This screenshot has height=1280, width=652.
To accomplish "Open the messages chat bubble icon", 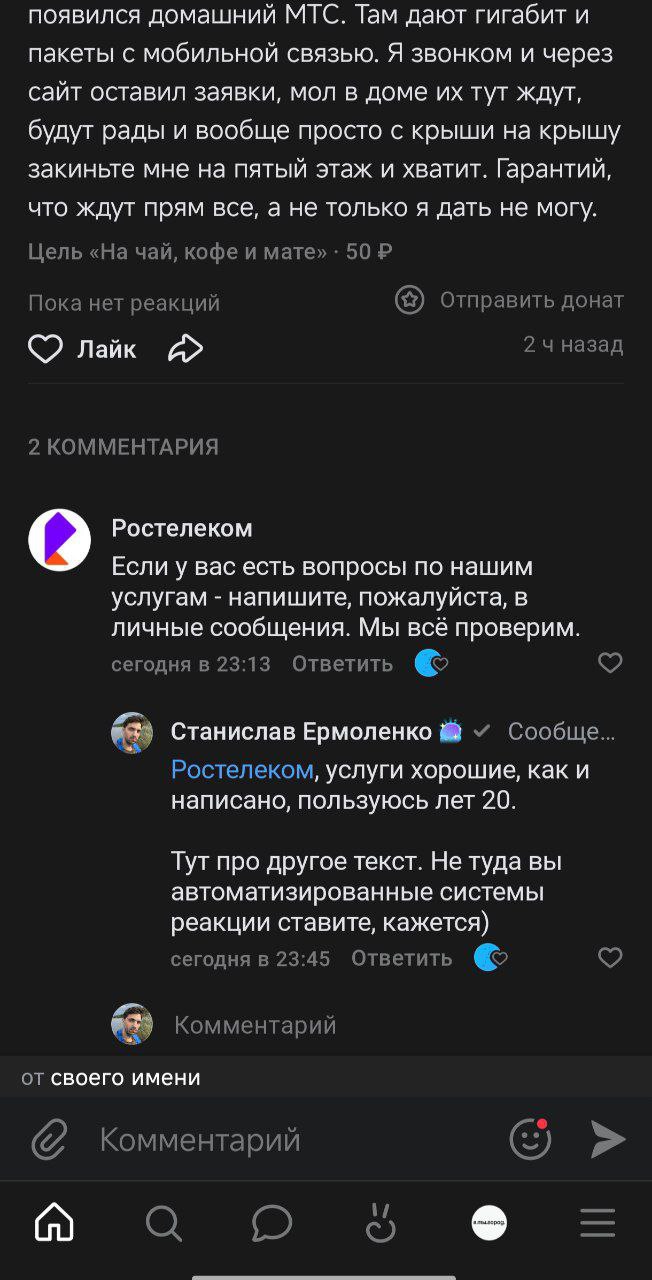I will pos(271,1222).
